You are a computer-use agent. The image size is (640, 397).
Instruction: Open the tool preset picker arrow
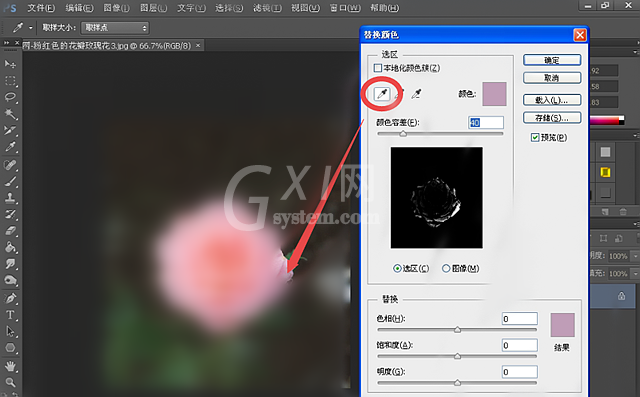pos(31,28)
